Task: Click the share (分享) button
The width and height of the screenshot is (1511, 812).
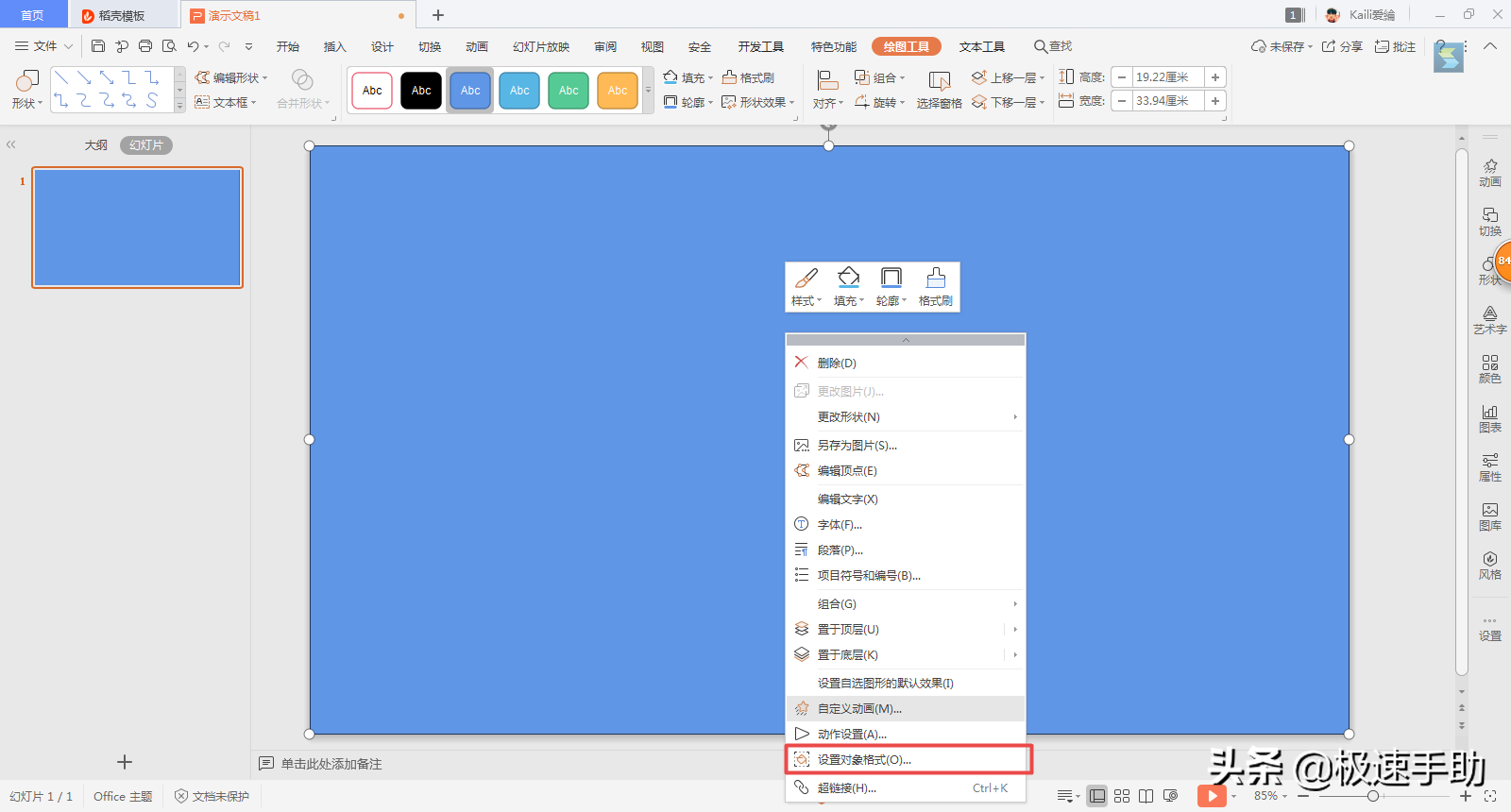Action: click(x=1342, y=46)
